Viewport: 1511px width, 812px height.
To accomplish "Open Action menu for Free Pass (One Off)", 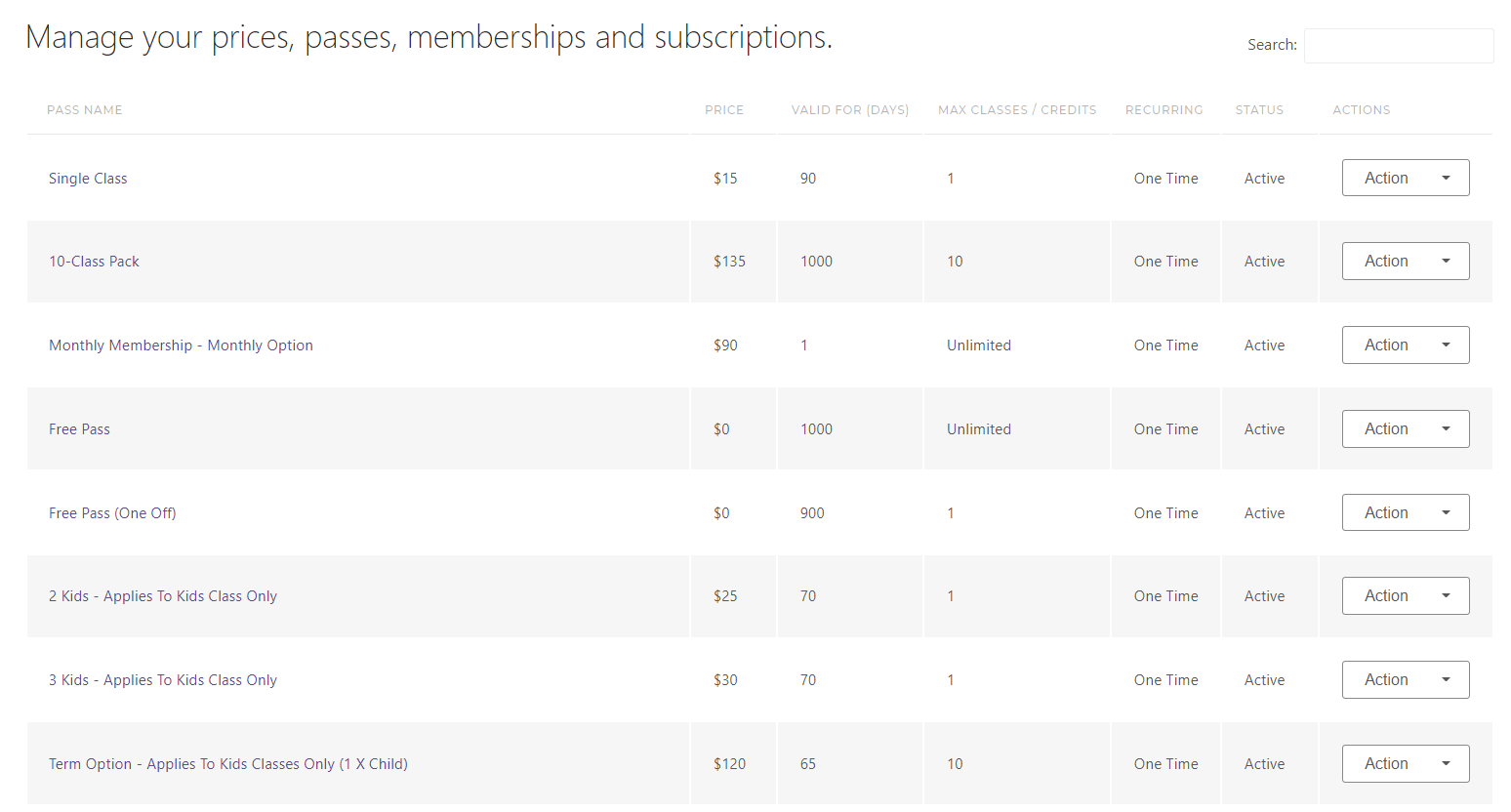I will 1405,512.
